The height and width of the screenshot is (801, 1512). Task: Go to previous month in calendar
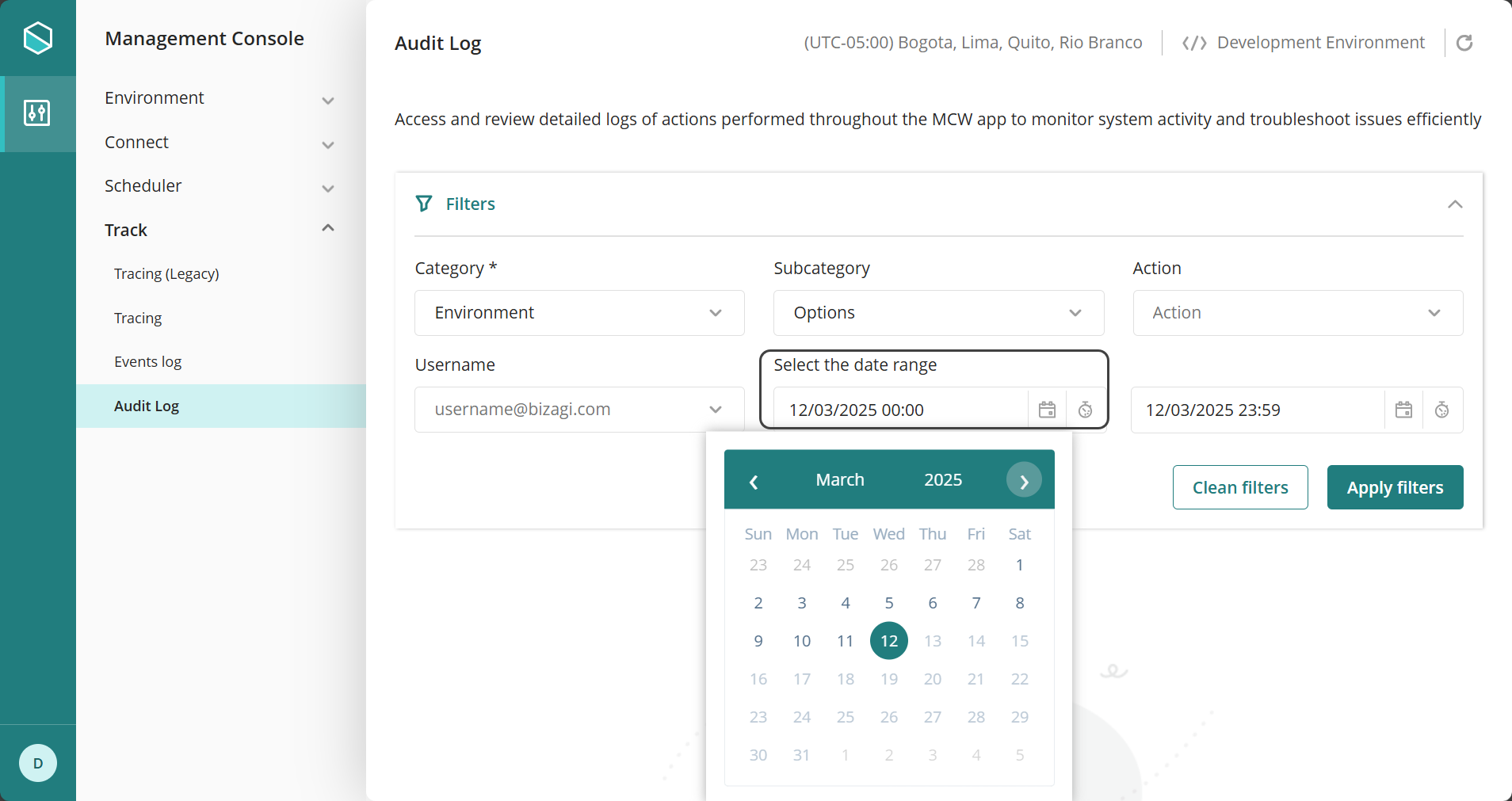tap(754, 481)
